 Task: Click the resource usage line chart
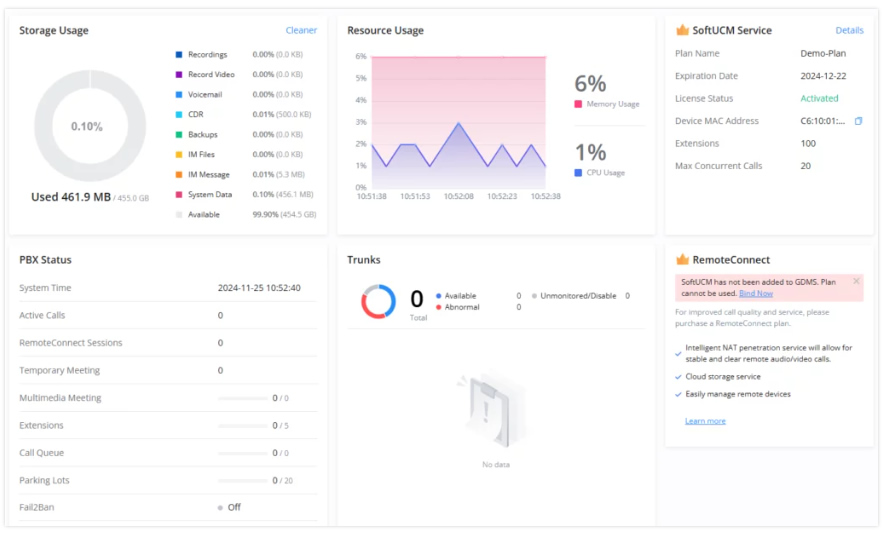[x=458, y=122]
